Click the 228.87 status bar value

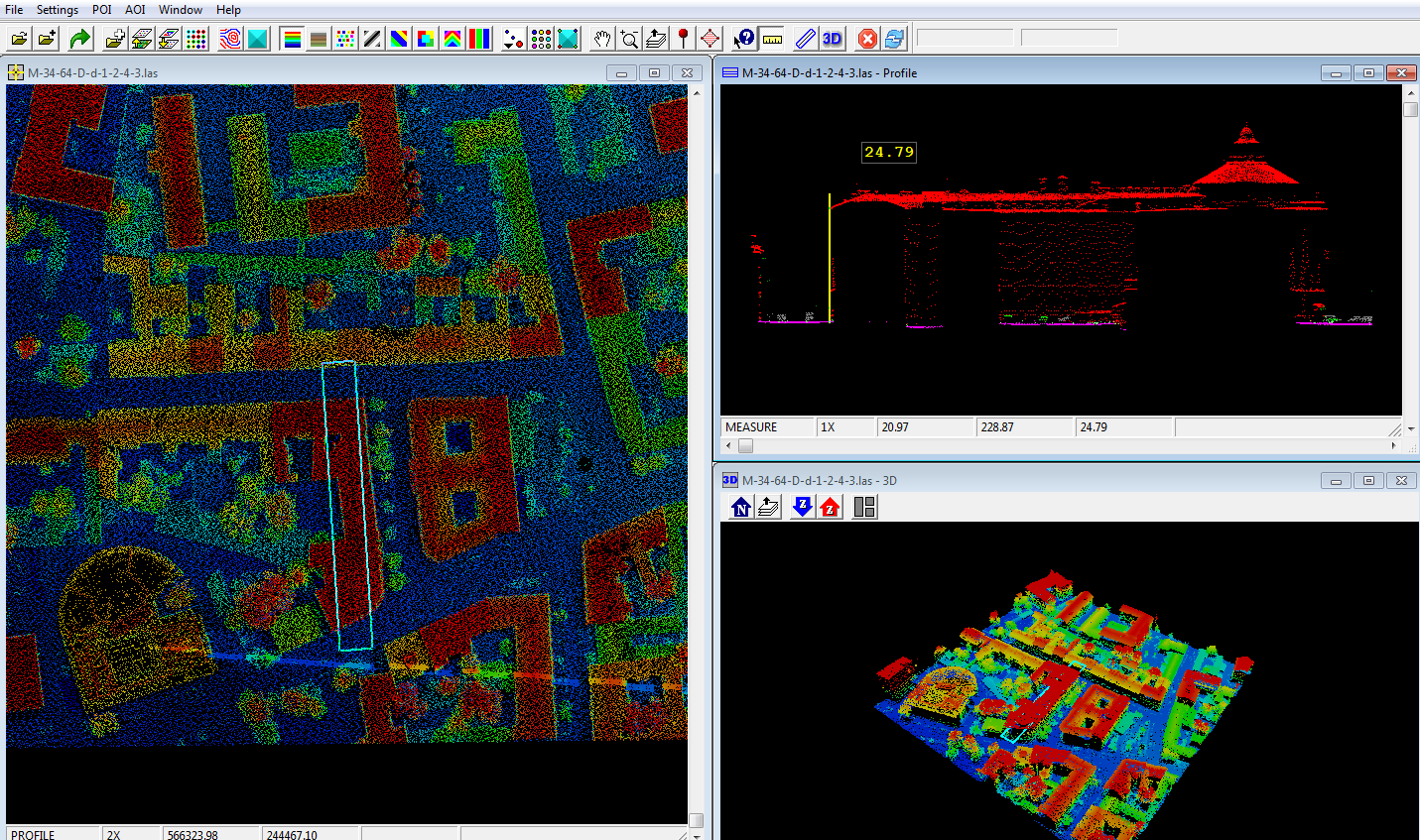point(1025,427)
